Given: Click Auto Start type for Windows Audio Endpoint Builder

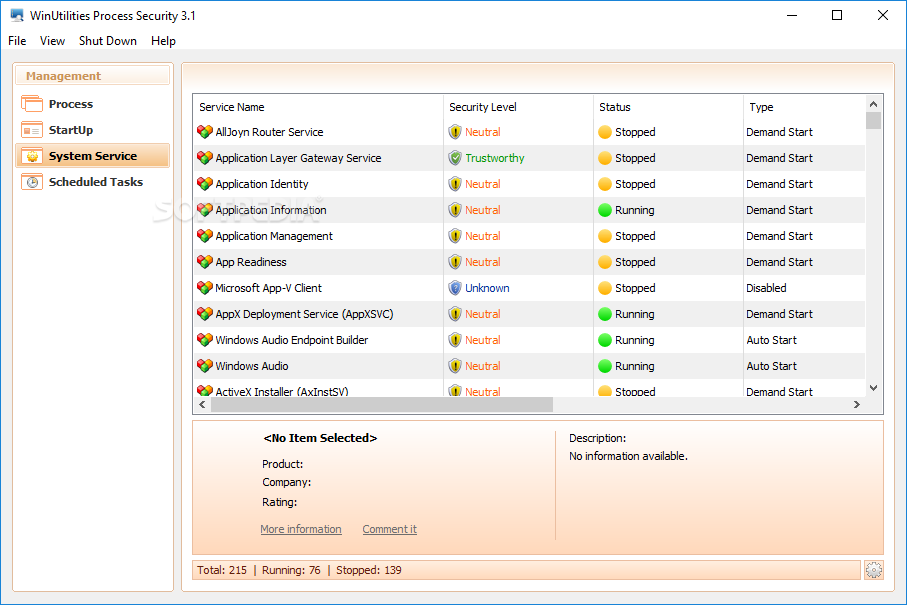Looking at the screenshot, I should click(x=772, y=340).
